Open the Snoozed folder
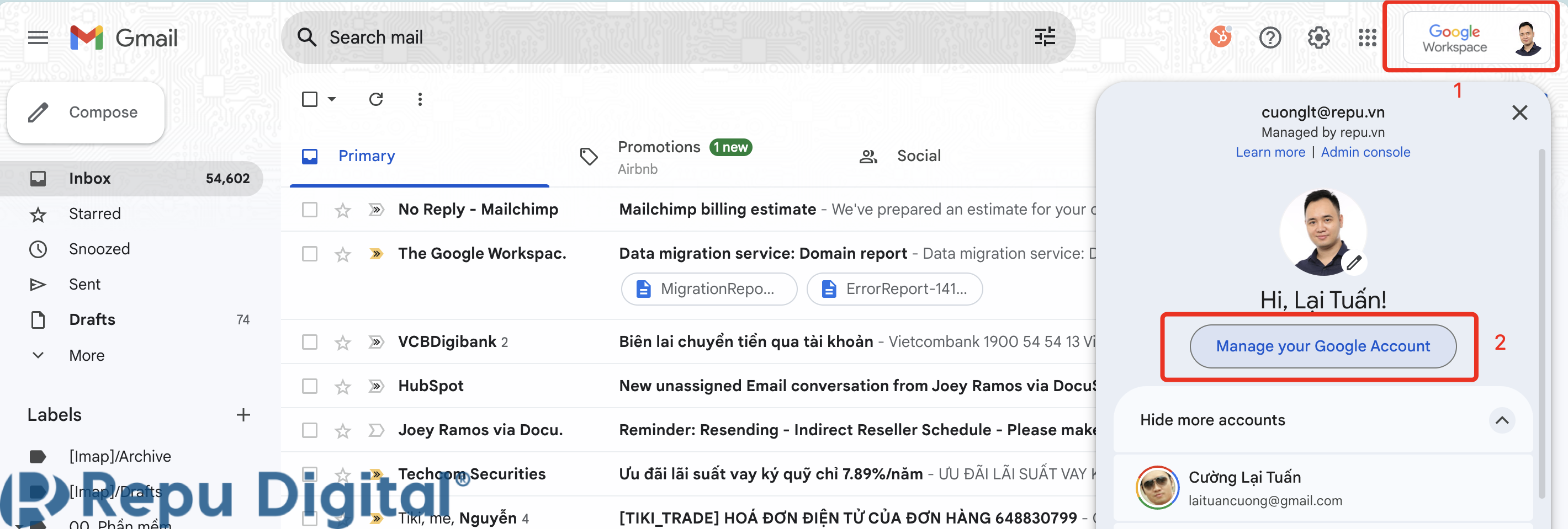Screen dimensions: 1568x529 point(131,249)
